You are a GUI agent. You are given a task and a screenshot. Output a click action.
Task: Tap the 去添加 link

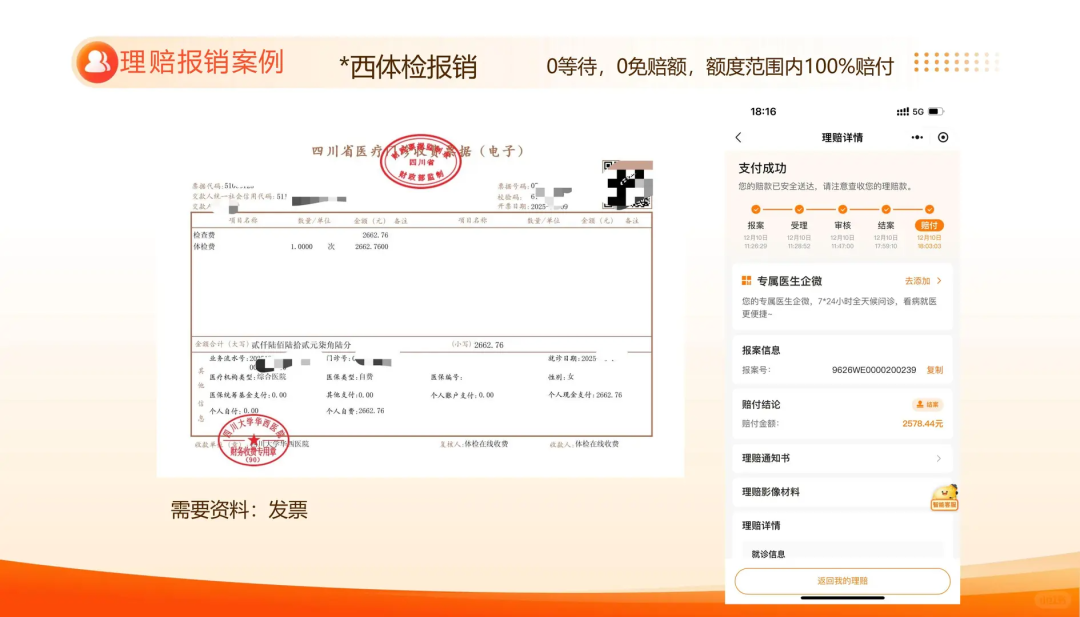[917, 281]
